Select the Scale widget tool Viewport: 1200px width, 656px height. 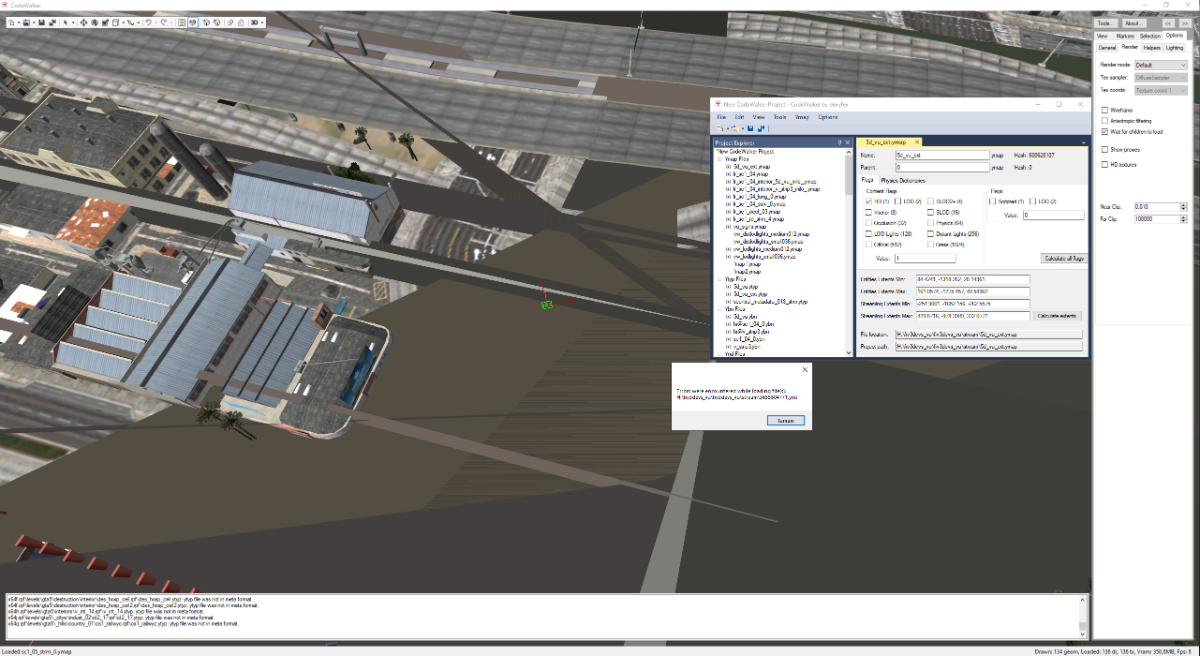tap(105, 22)
